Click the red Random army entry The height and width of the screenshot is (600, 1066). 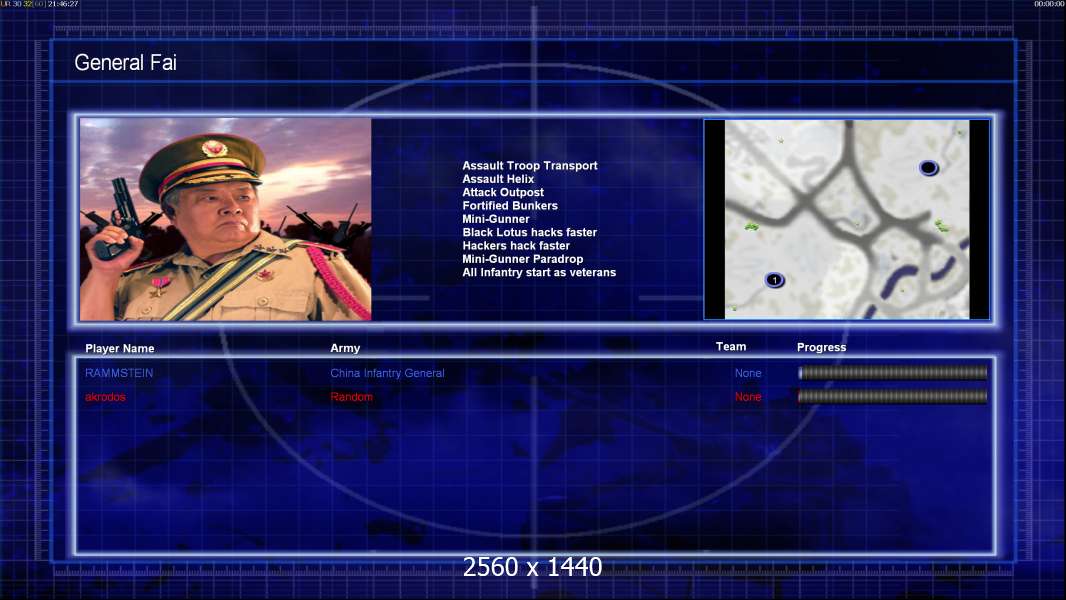[x=351, y=397]
